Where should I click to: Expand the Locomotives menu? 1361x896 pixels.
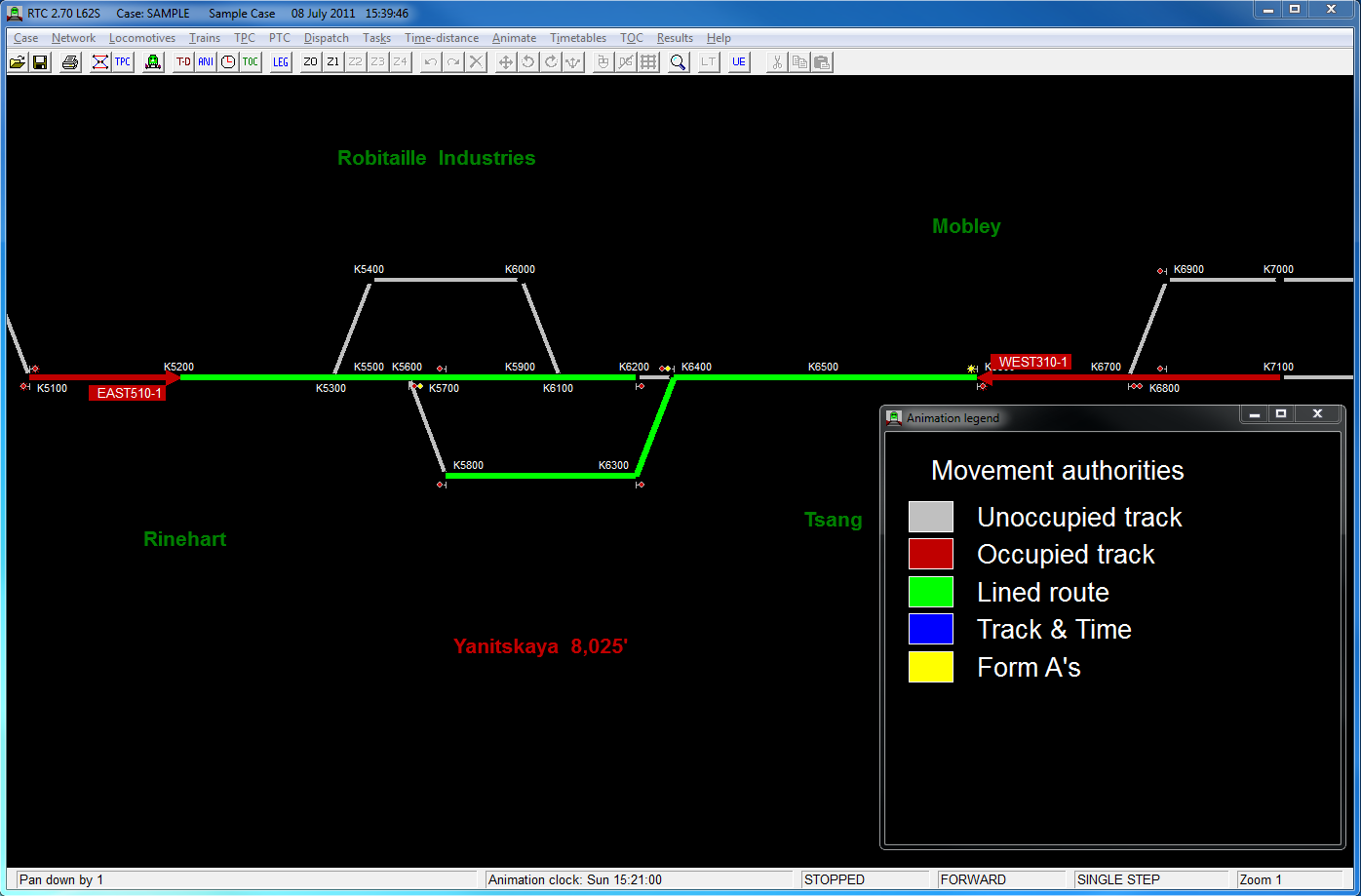click(142, 38)
